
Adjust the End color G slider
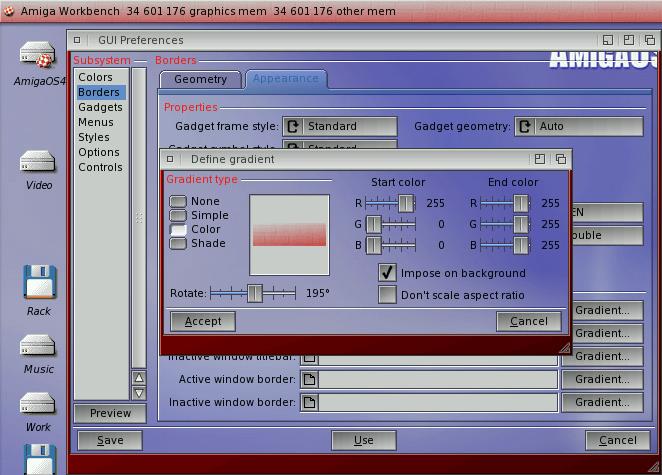505,224
